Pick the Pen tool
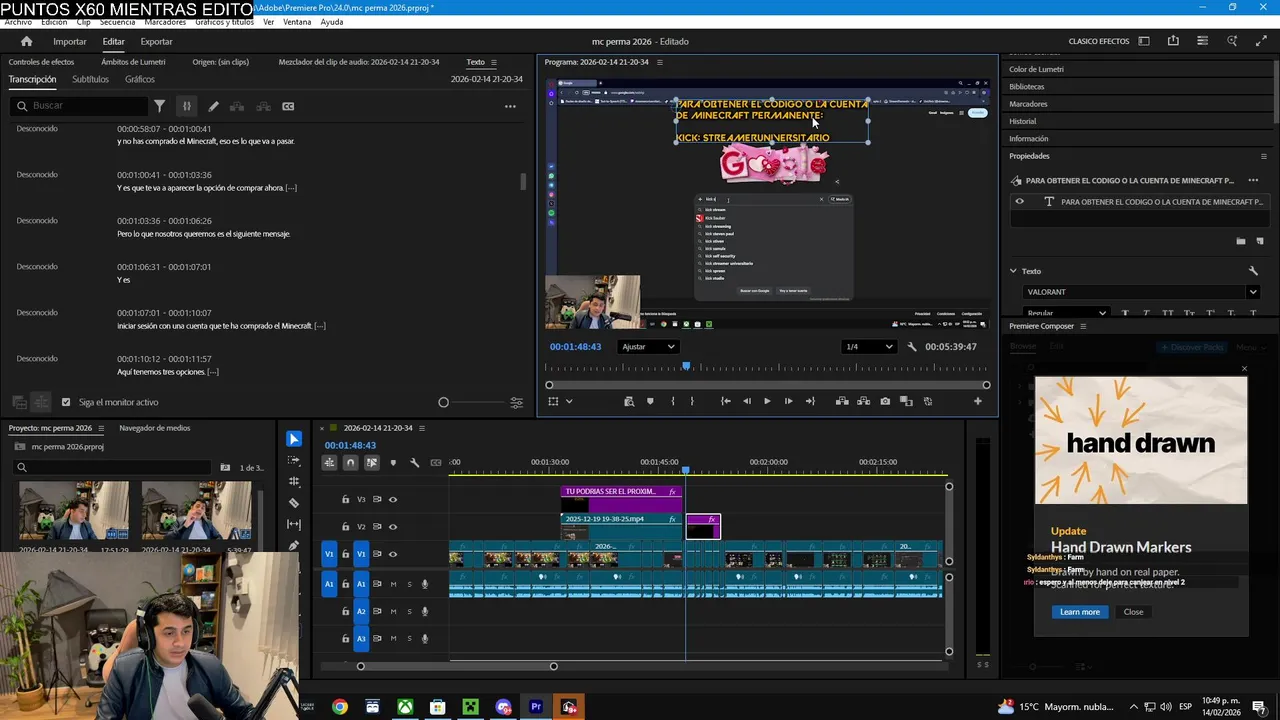Viewport: 1280px width, 720px height. pyautogui.click(x=293, y=545)
